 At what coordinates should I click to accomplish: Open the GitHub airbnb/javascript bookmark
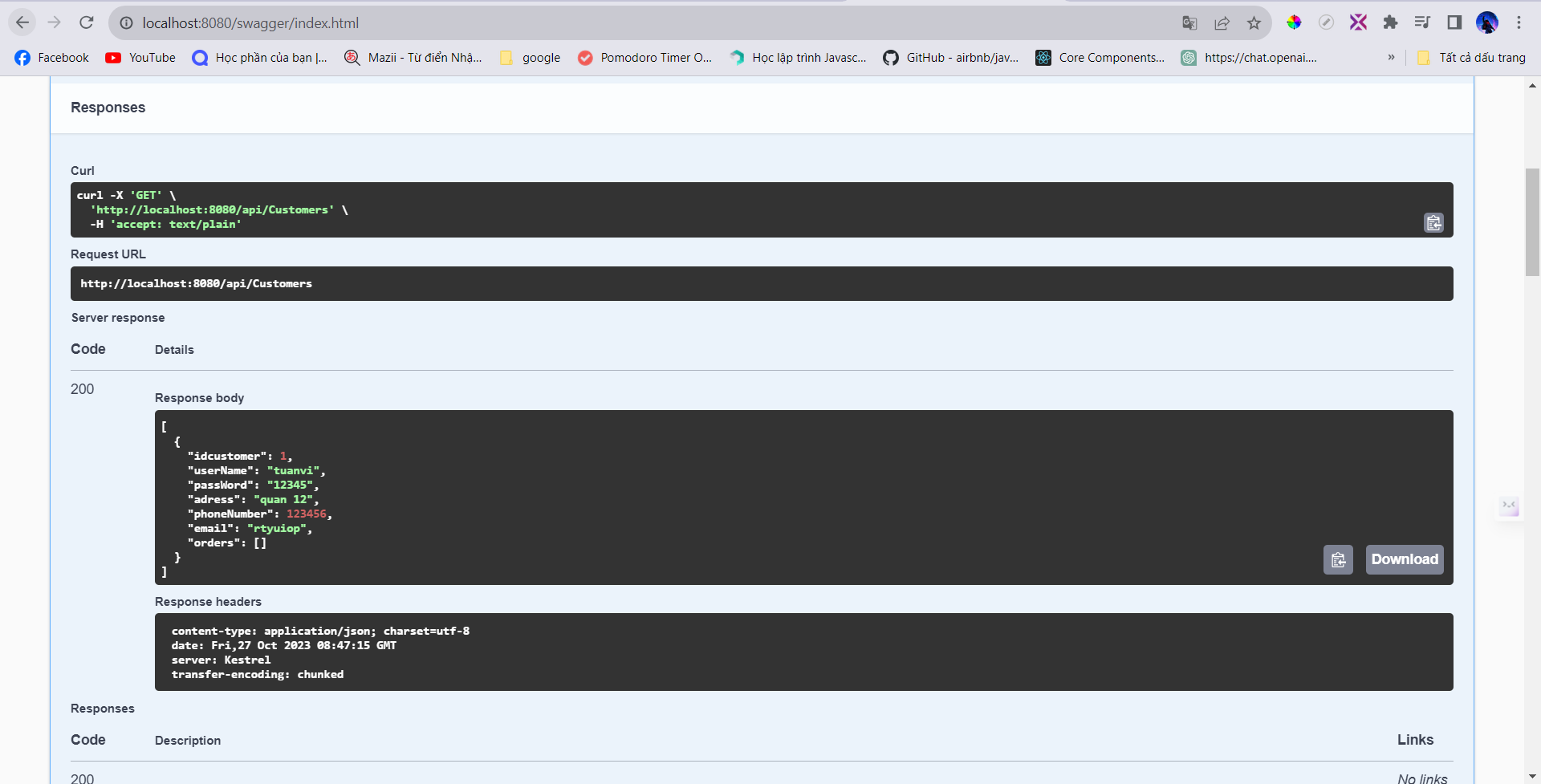coord(951,58)
